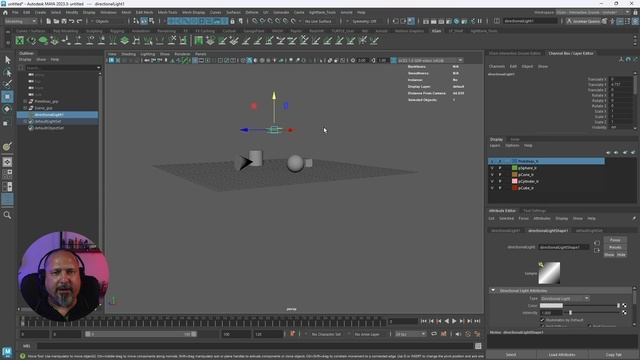Open the viewport color space dropdown
This screenshot has height=360, width=640.
tap(430, 60)
